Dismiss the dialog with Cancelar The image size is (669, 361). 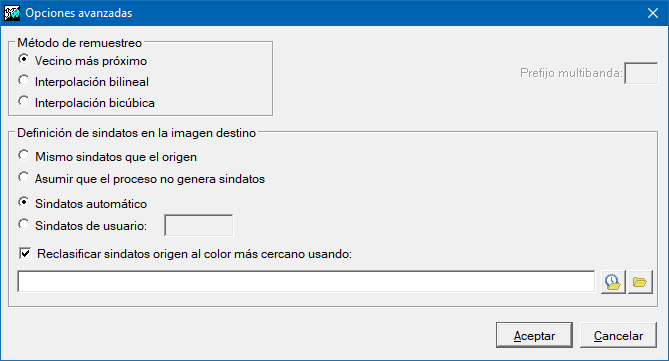(x=618, y=335)
